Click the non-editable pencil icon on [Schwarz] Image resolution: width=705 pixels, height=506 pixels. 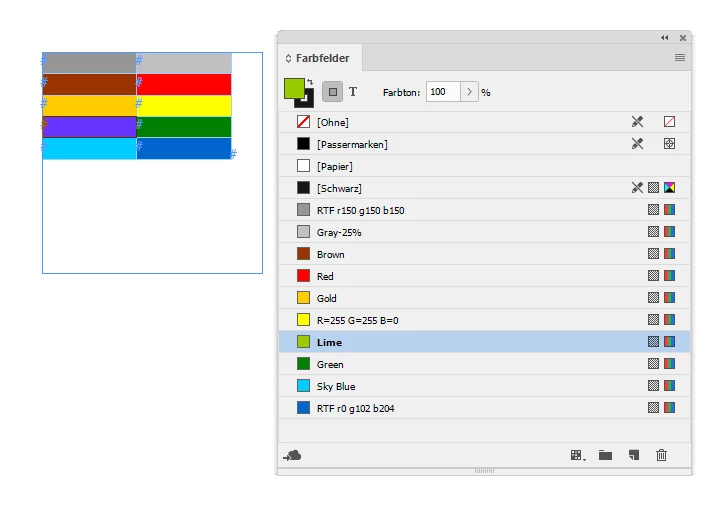pyautogui.click(x=637, y=188)
